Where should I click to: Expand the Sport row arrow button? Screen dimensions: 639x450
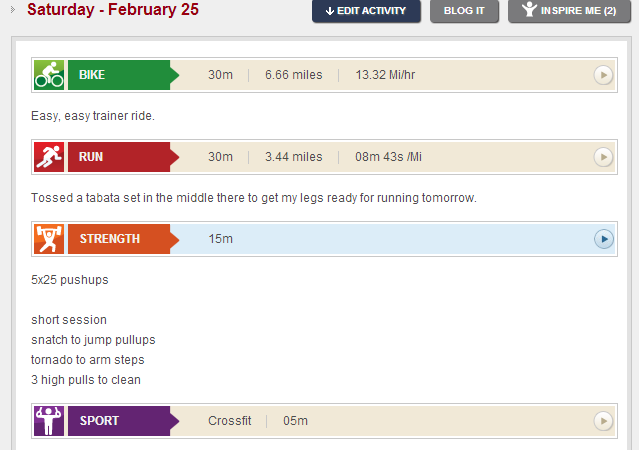click(x=603, y=421)
